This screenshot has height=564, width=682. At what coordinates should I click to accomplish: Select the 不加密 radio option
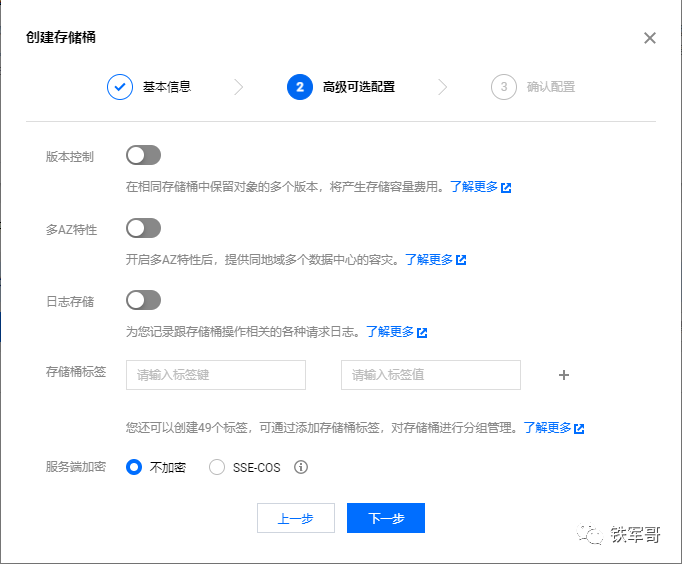point(134,467)
